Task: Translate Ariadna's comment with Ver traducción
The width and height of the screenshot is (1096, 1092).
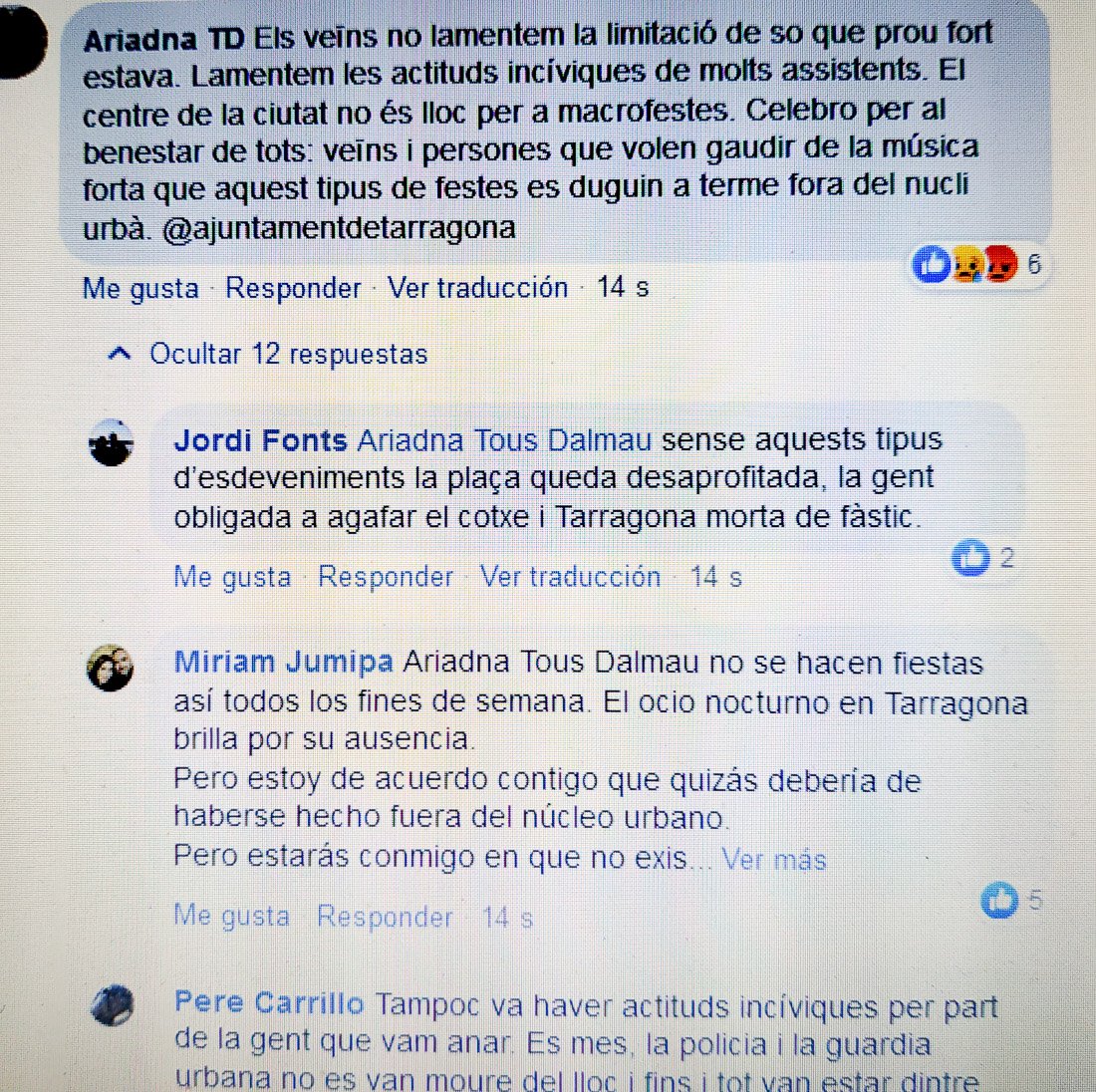Action: (477, 287)
